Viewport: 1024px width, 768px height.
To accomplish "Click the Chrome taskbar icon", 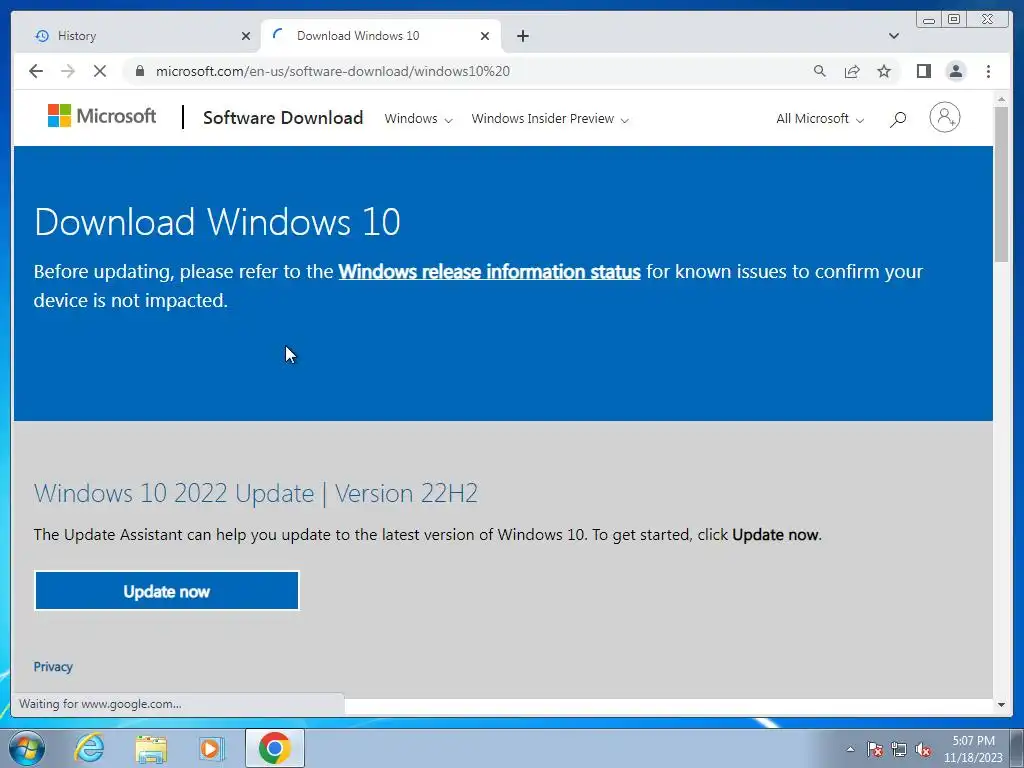I will point(274,748).
